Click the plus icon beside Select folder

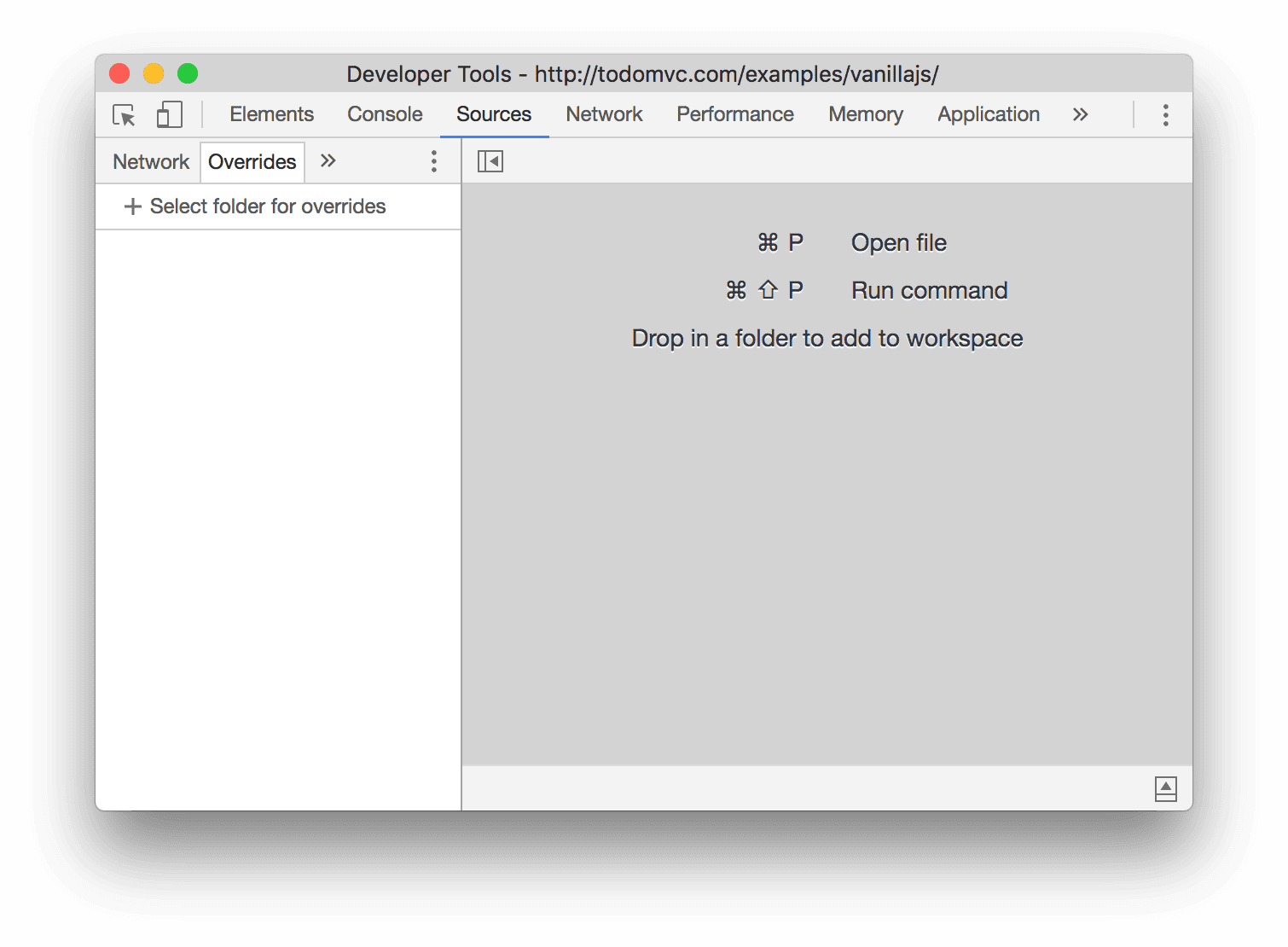point(133,206)
